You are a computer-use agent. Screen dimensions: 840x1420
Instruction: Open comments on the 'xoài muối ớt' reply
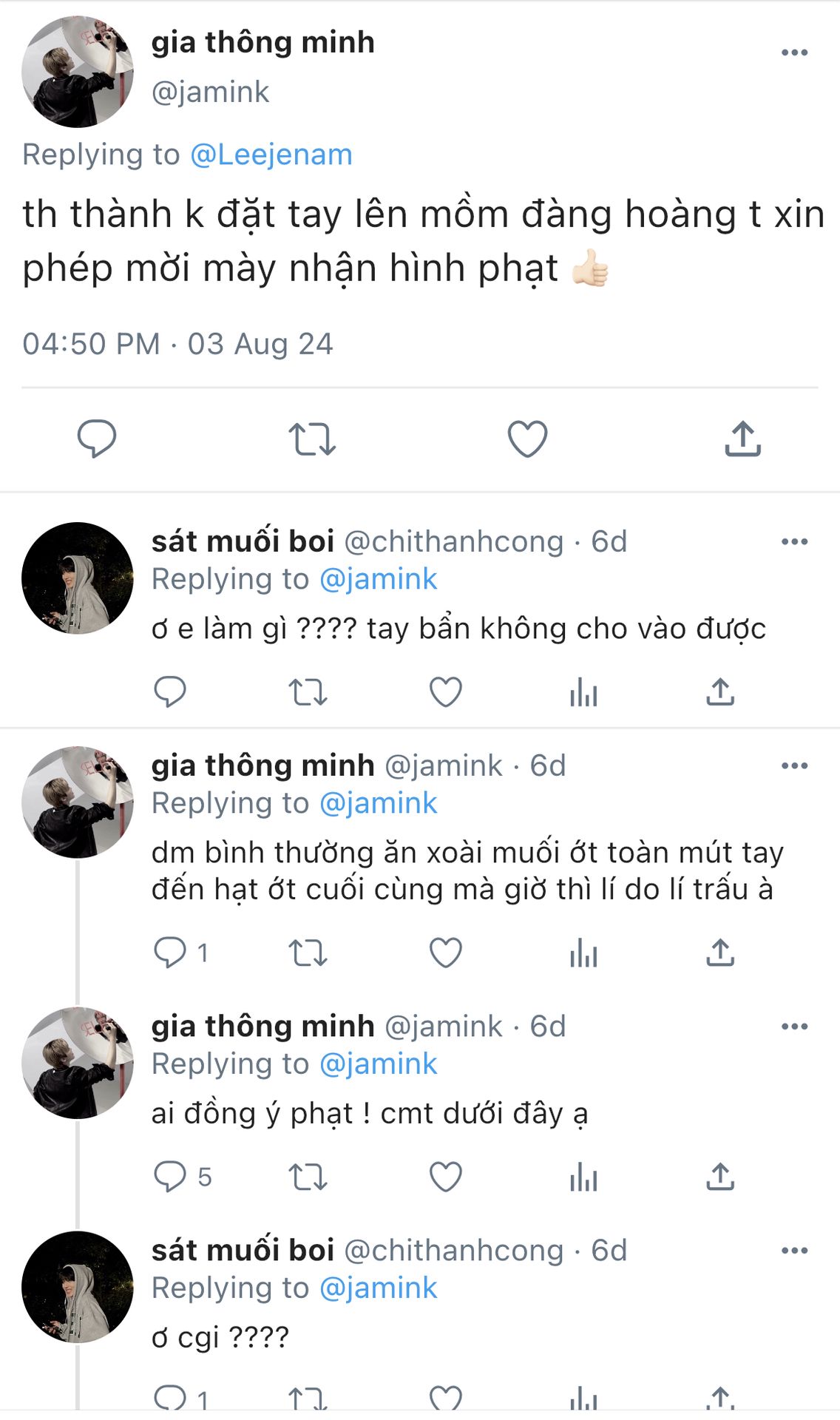[170, 953]
